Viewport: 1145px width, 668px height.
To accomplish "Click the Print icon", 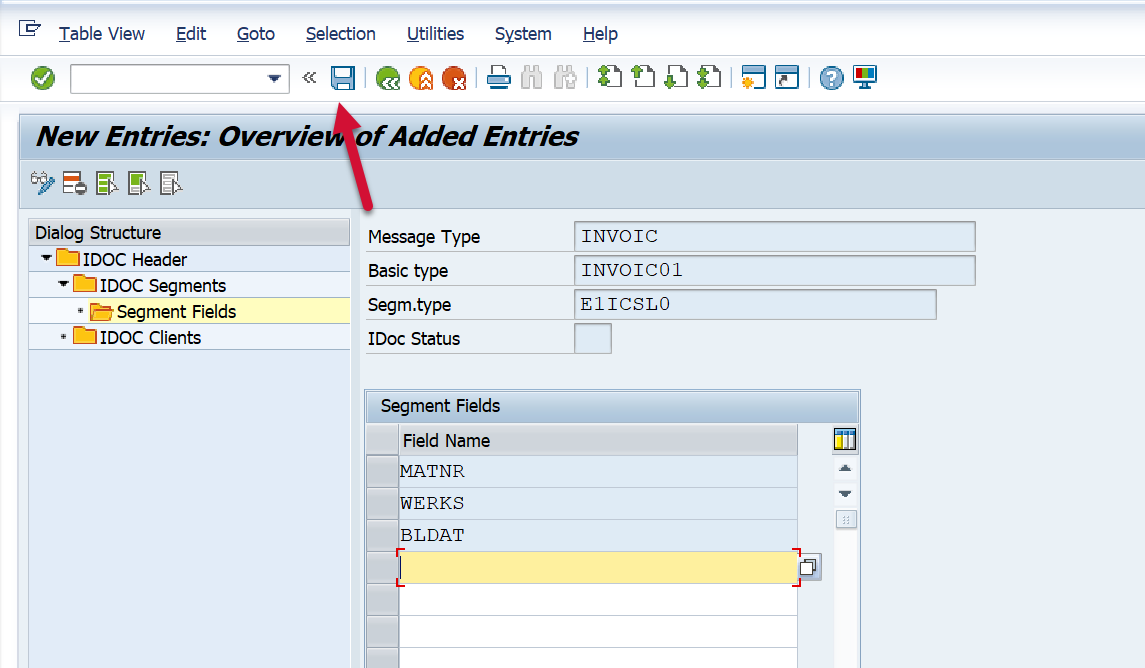I will pyautogui.click(x=499, y=78).
